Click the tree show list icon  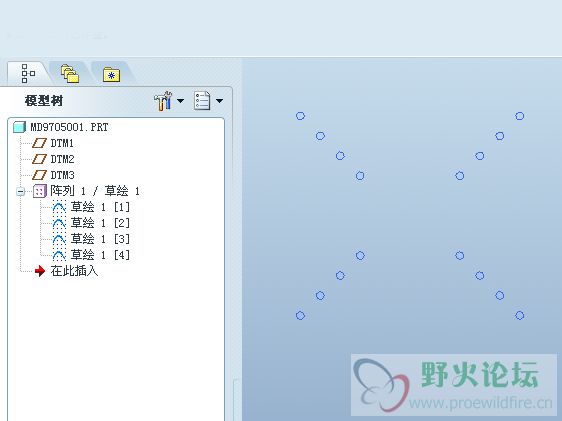[x=202, y=101]
